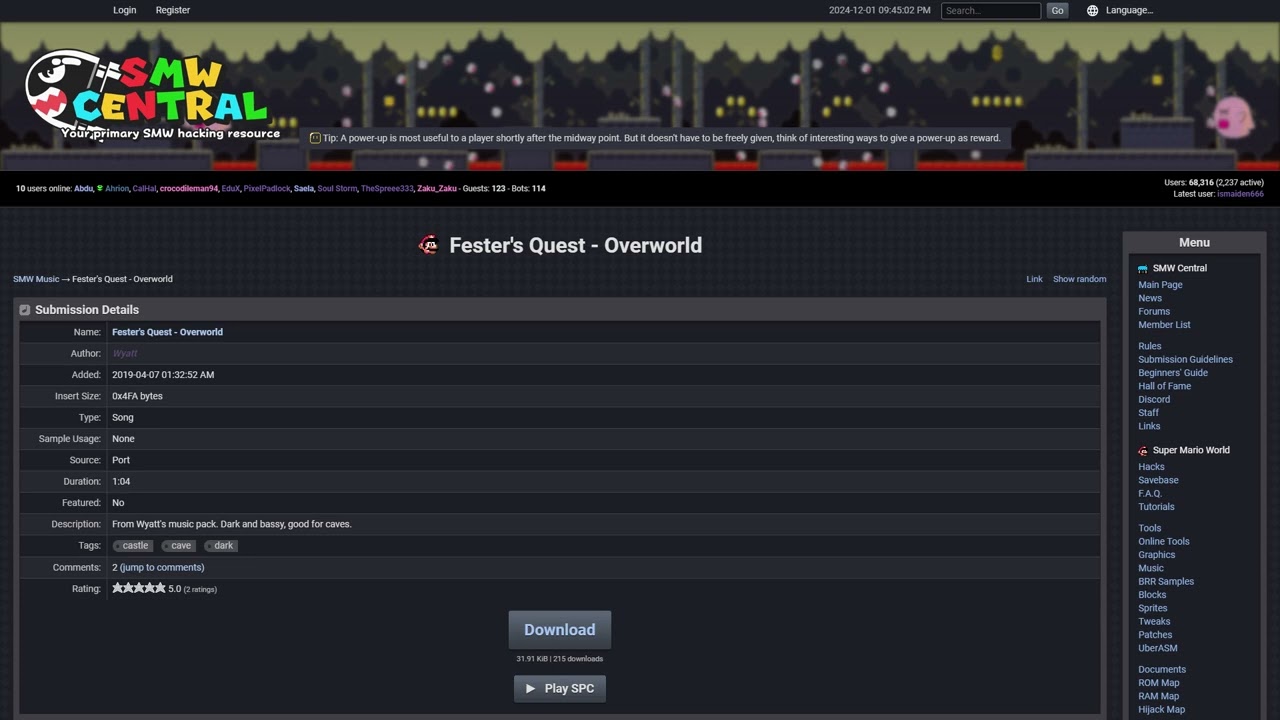Focus the Search input field
Image resolution: width=1280 pixels, height=720 pixels.
[991, 10]
